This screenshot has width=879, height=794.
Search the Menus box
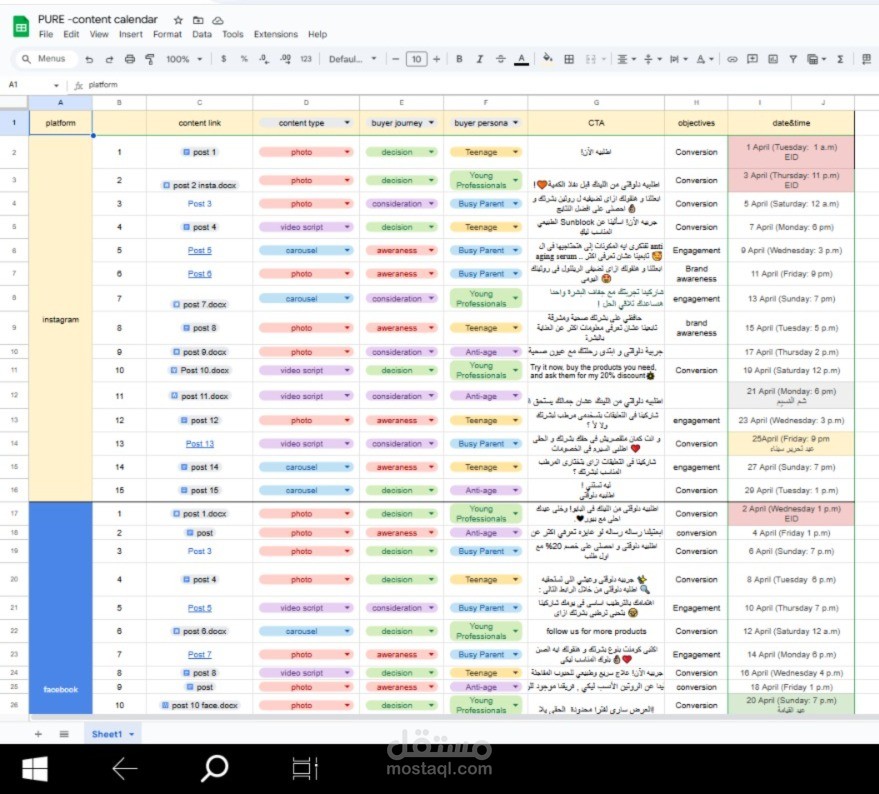click(44, 59)
